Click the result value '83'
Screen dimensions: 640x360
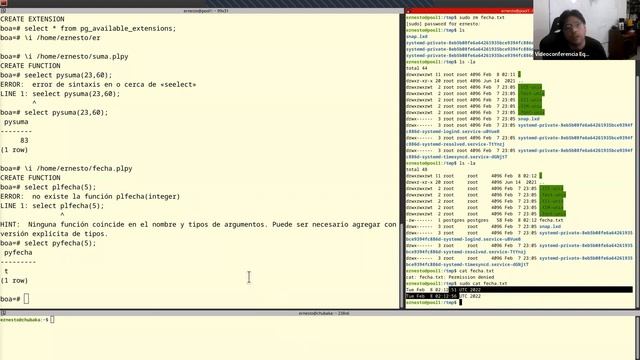24,140
